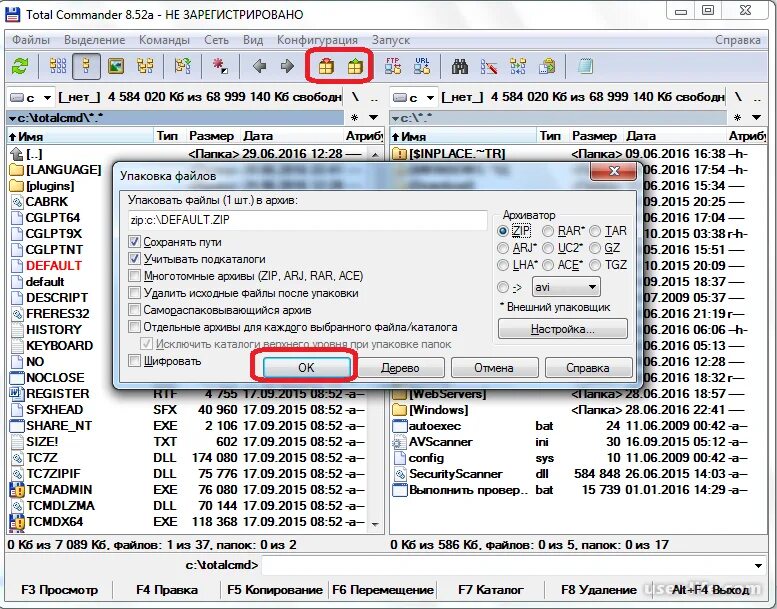Confirm packing with the OK button

307,368
